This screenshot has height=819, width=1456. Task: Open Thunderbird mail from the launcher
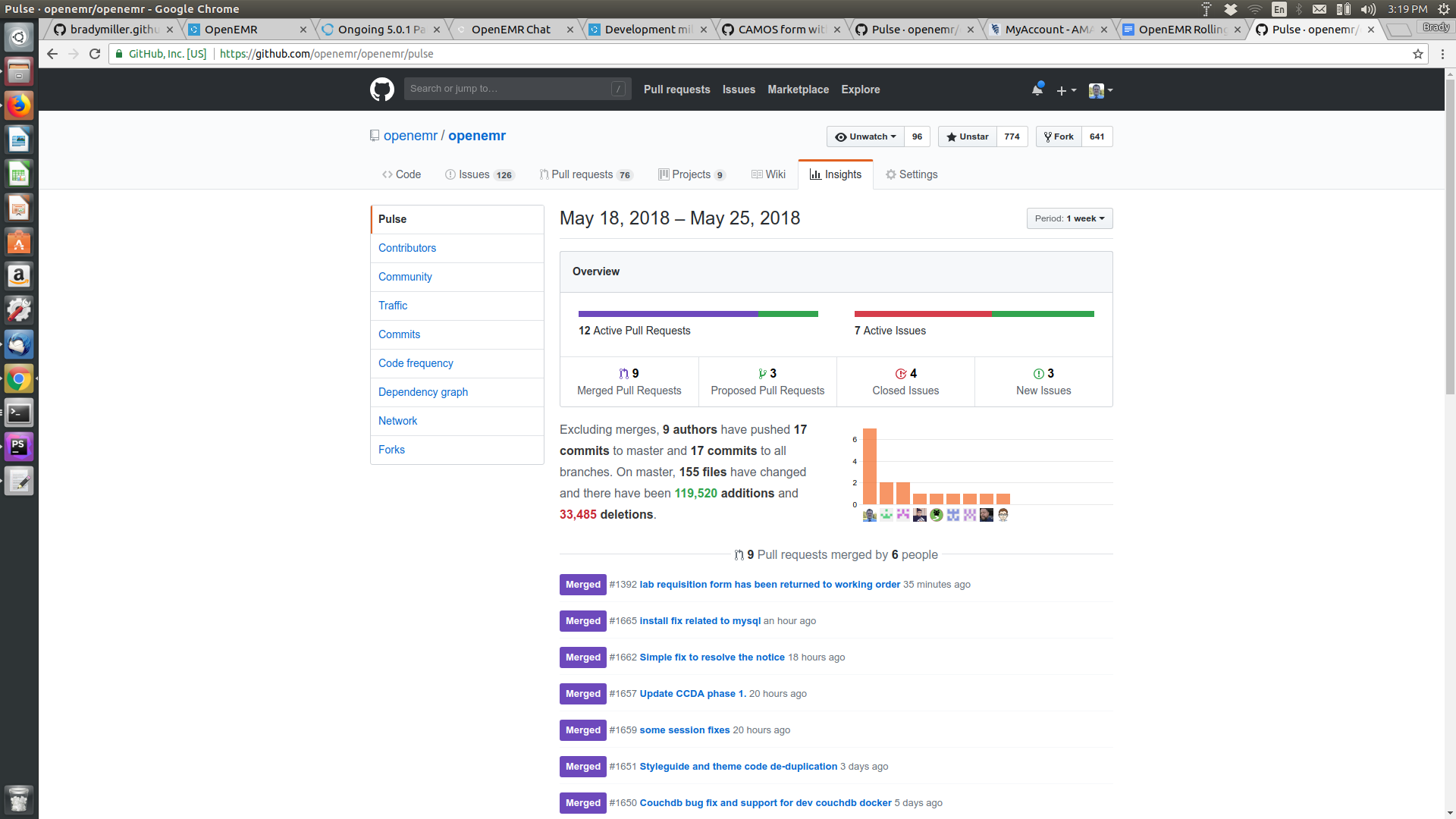coord(19,344)
